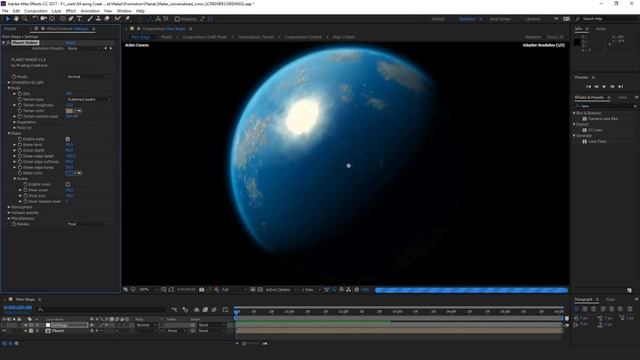The height and width of the screenshot is (360, 640).
Task: Toggle visibility eye of Planet layer
Action: coord(4,331)
